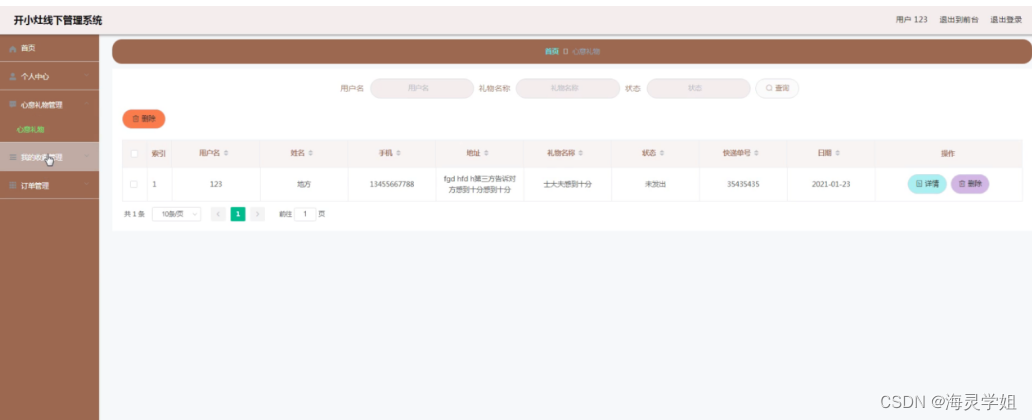Click 退出登录 in the header
This screenshot has height=420, width=1032.
point(1006,20)
